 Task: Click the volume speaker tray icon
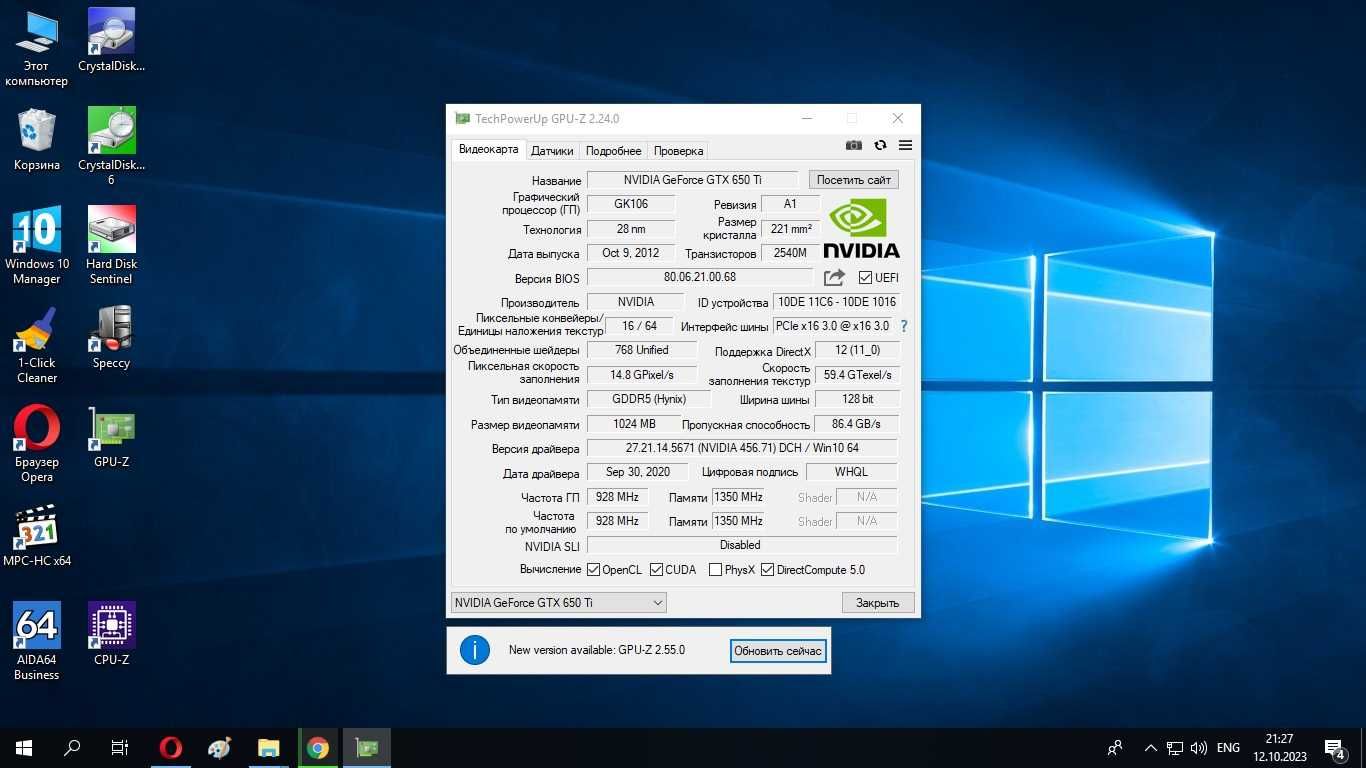(1199, 747)
